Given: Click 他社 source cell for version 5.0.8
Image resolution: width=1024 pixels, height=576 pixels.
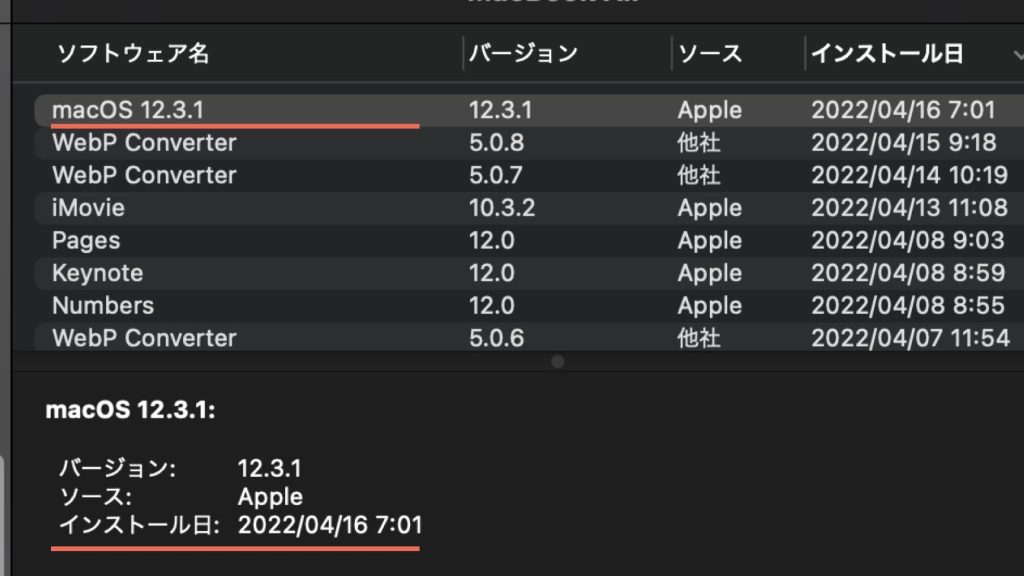Looking at the screenshot, I should coord(699,142).
